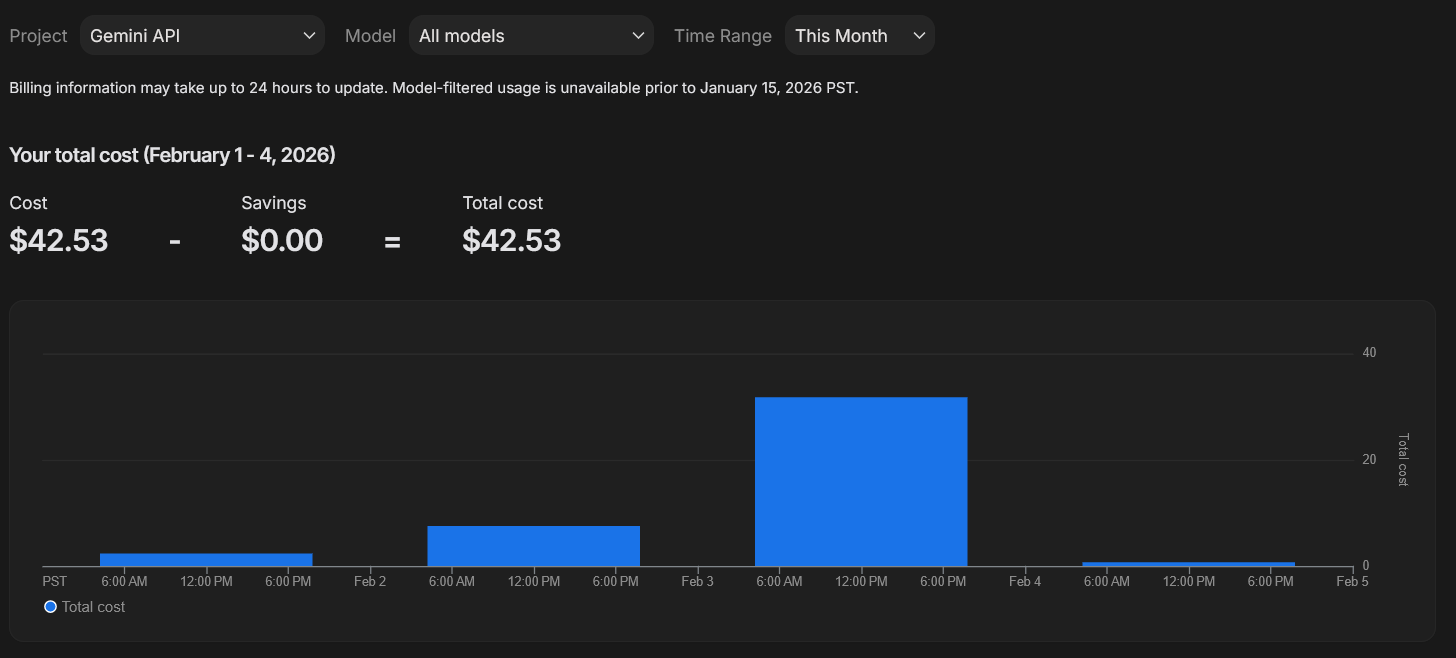Click the February 2 cost bar
The height and width of the screenshot is (658, 1456).
(534, 546)
